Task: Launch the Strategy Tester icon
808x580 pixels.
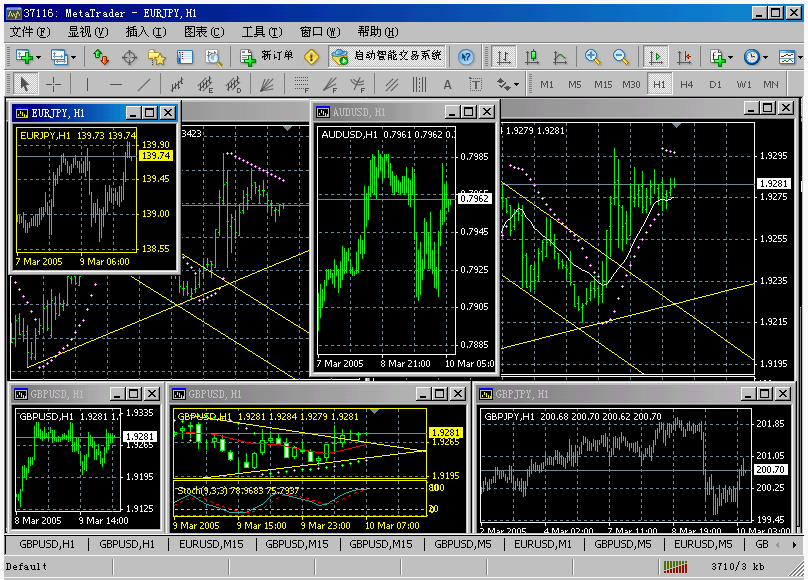Action: click(x=213, y=57)
